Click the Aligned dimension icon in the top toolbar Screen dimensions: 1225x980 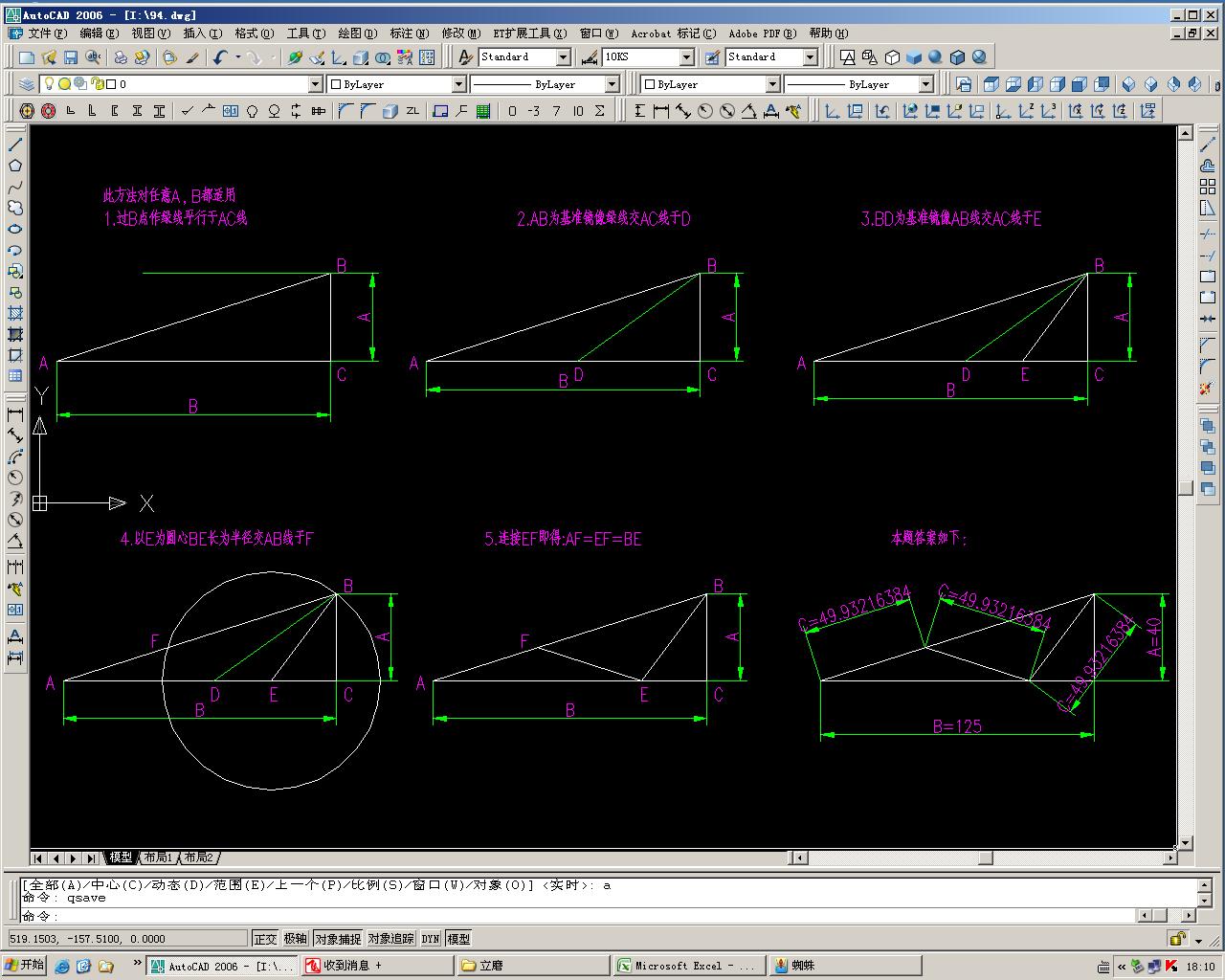click(x=683, y=111)
